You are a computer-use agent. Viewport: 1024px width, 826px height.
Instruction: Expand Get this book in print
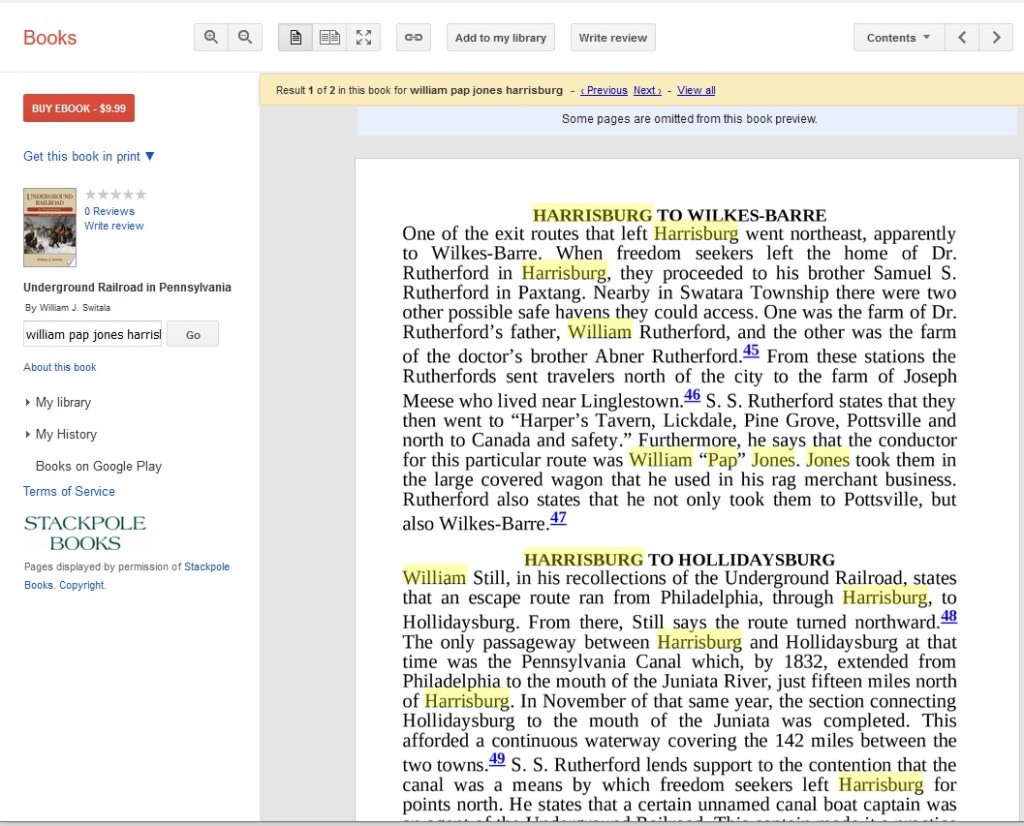click(89, 156)
